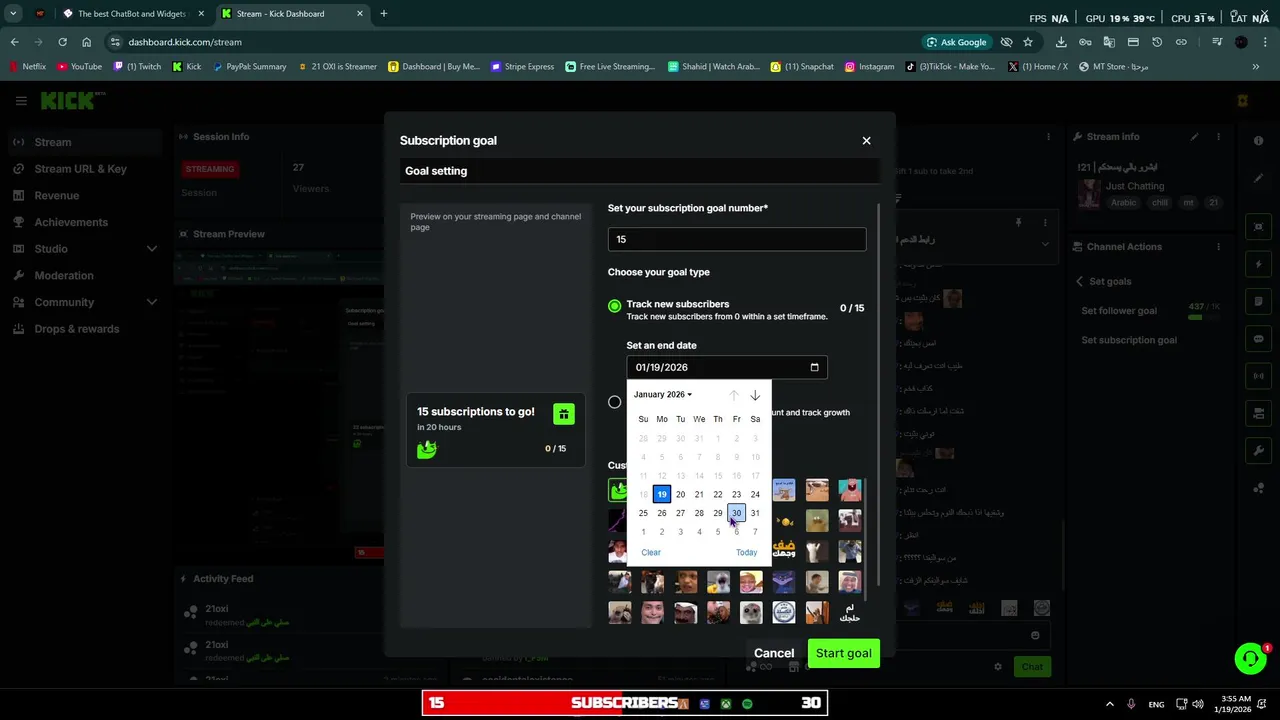Choose the round blue seal emote
Viewport: 1280px width, 720px height.
(784, 612)
